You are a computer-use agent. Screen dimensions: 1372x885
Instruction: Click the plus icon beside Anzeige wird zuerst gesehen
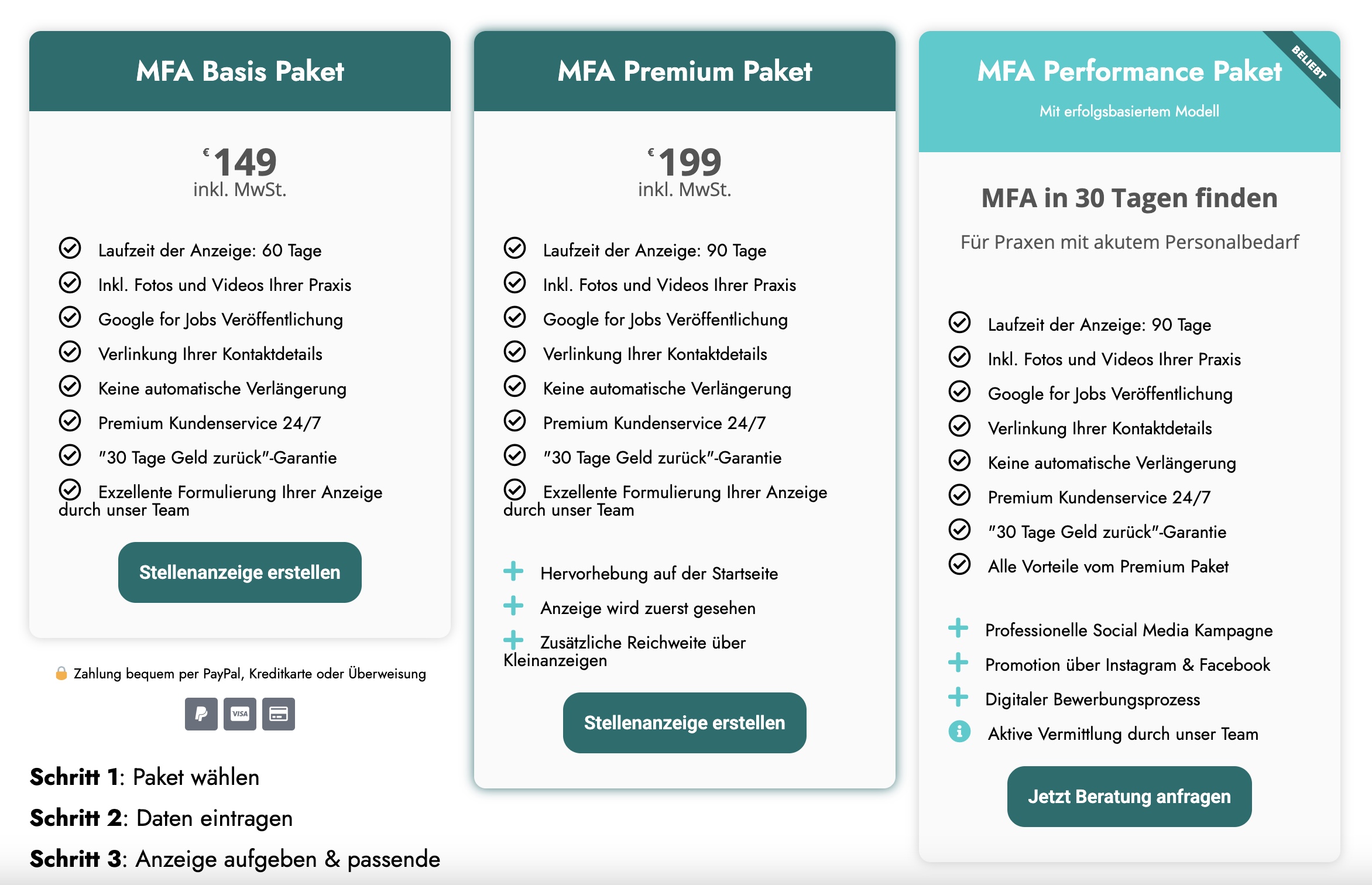coord(513,606)
